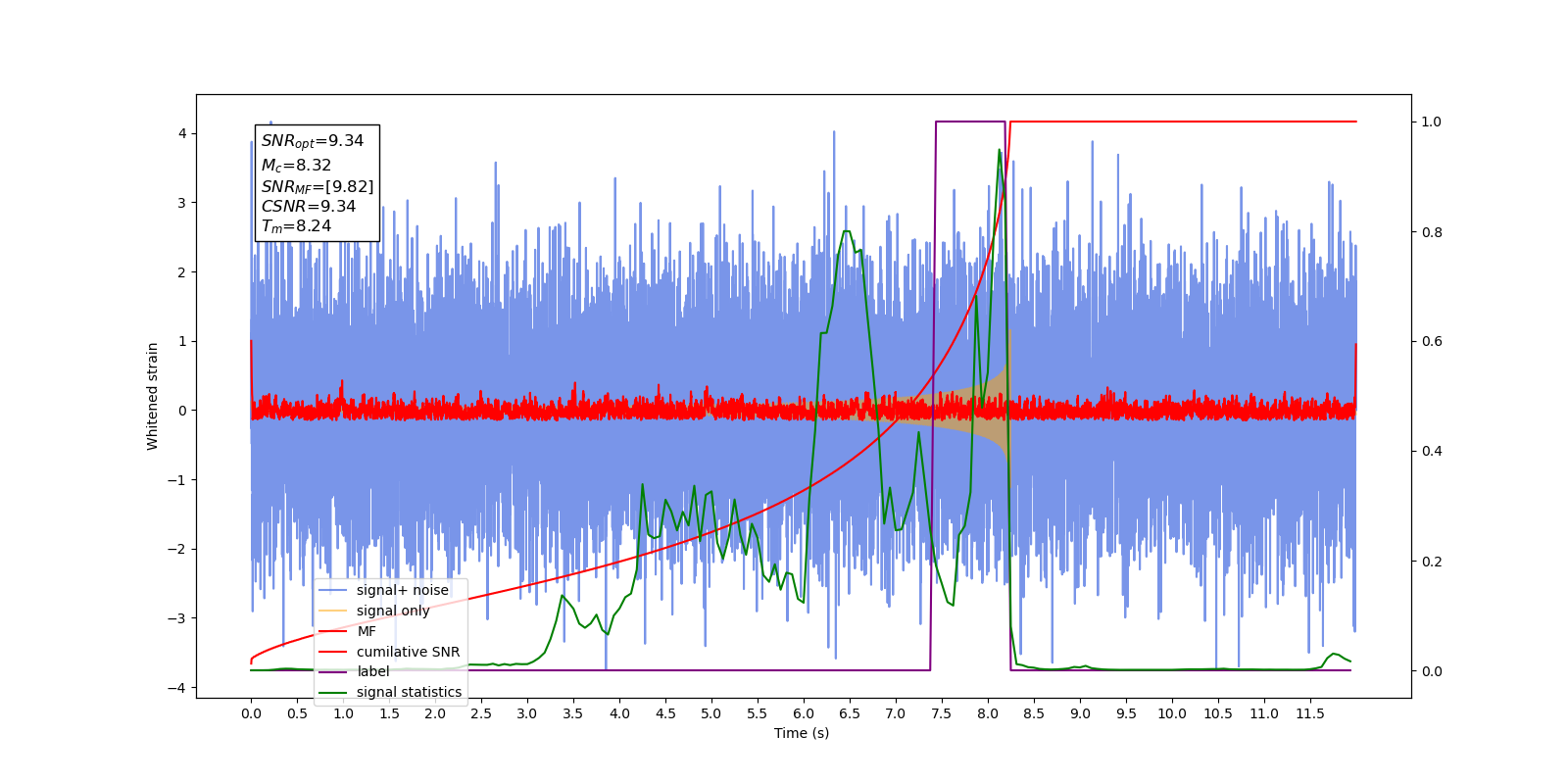The image size is (1568, 784).
Task: Click the 0 tick on left axis
Action: tap(181, 411)
